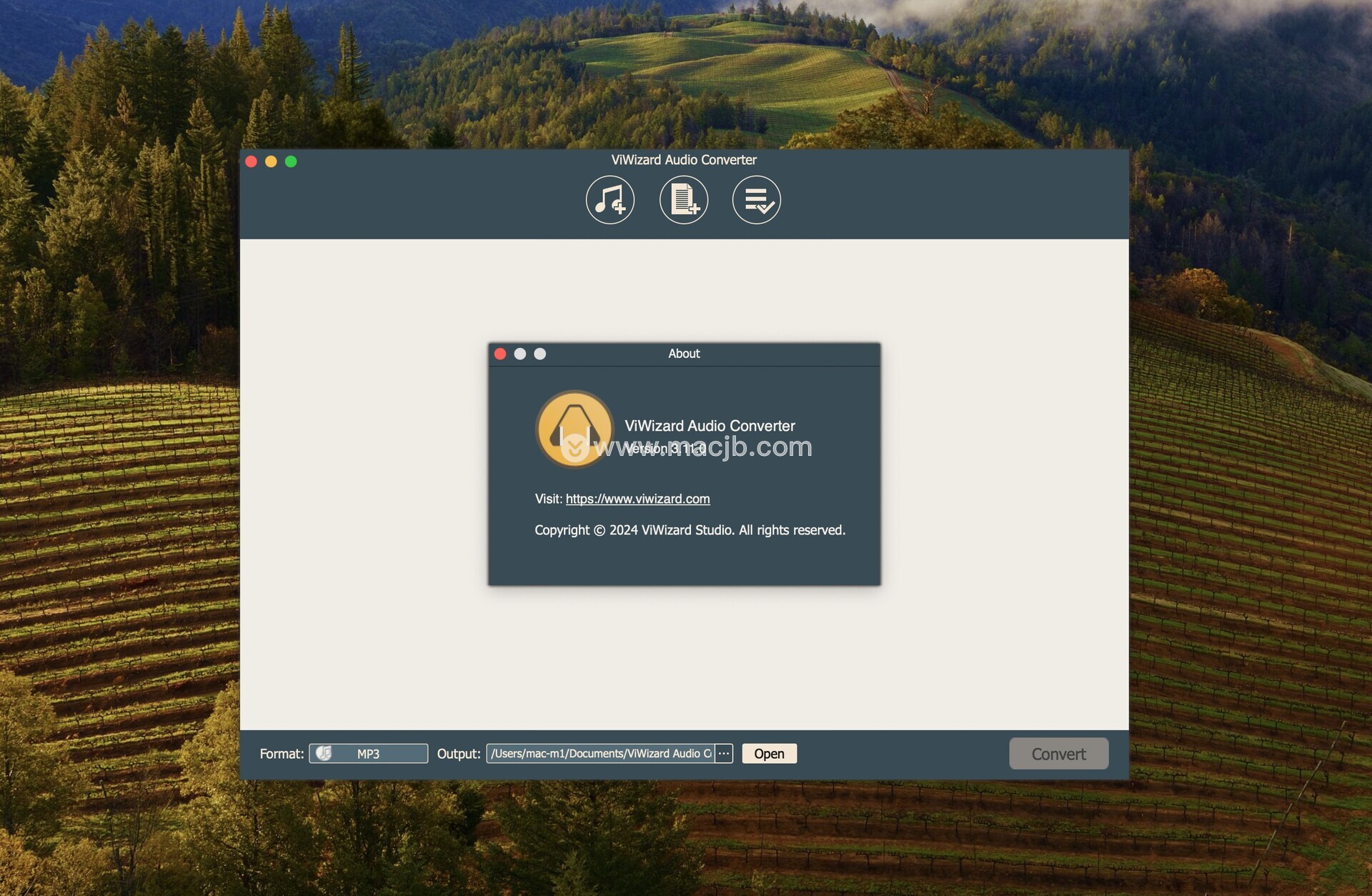Open the converted list icon
Viewport: 1372px width, 896px height.
pyautogui.click(x=757, y=200)
